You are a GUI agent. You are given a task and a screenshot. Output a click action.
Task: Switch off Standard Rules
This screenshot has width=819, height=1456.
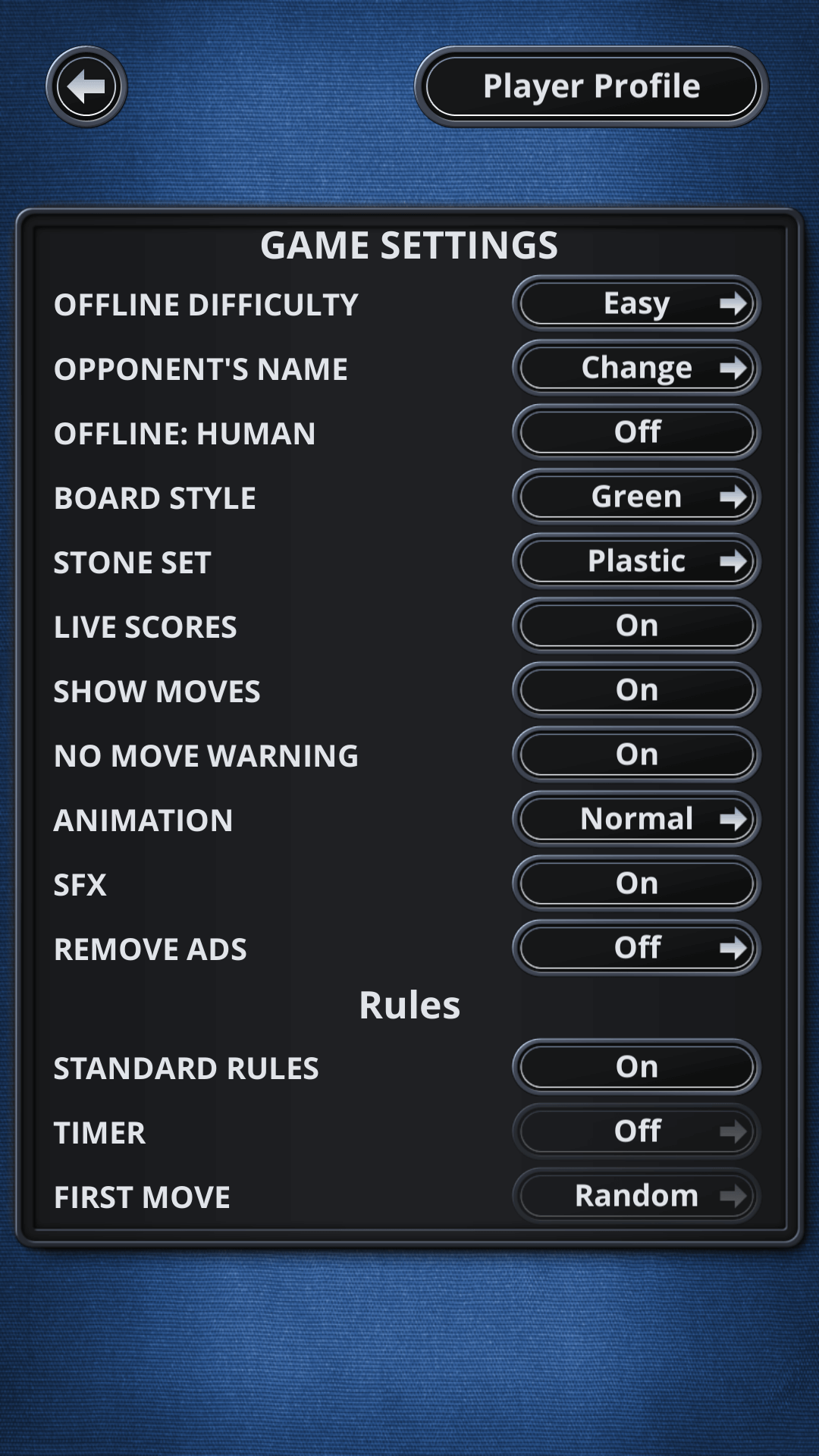[x=636, y=1068]
